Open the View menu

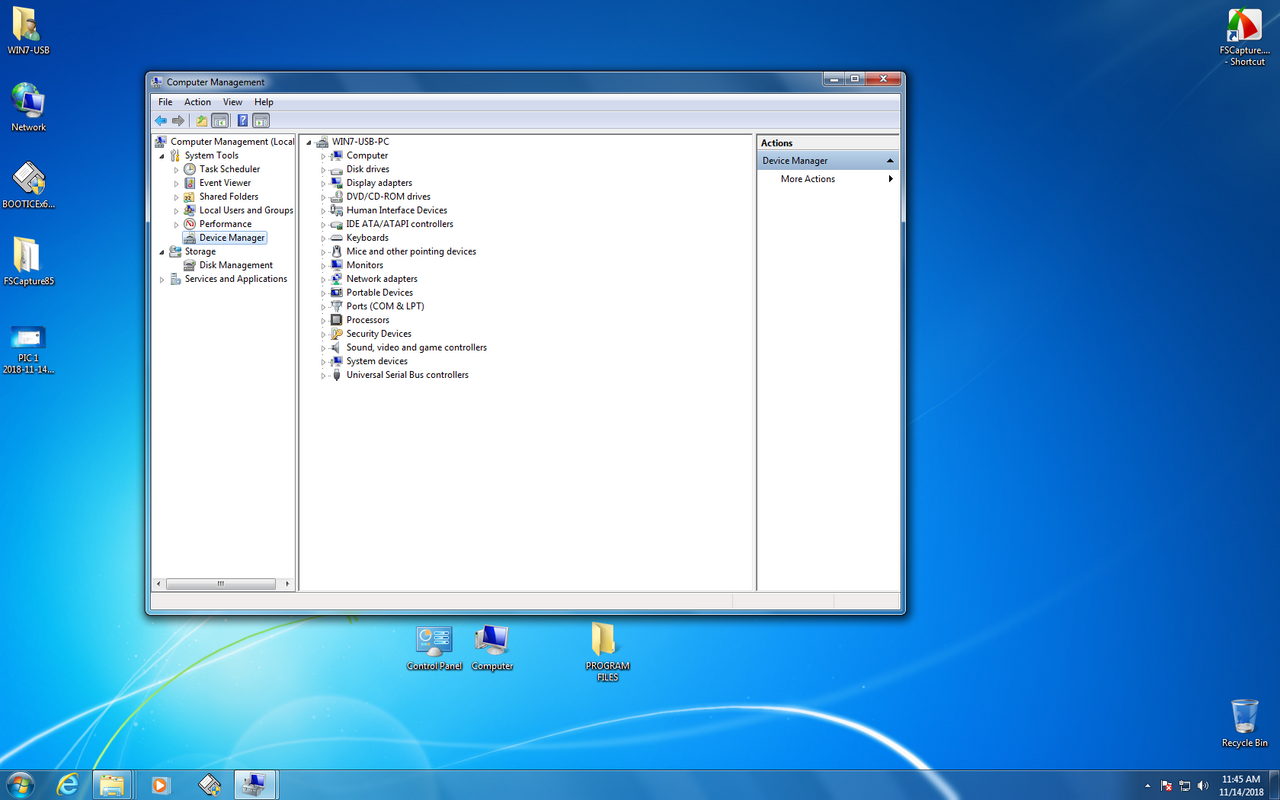[x=232, y=102]
